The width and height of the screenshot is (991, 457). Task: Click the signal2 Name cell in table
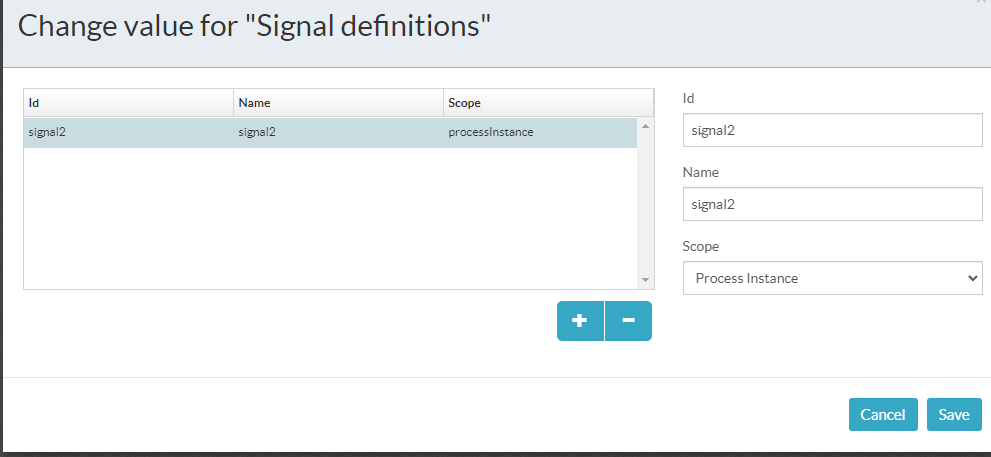pos(338,132)
